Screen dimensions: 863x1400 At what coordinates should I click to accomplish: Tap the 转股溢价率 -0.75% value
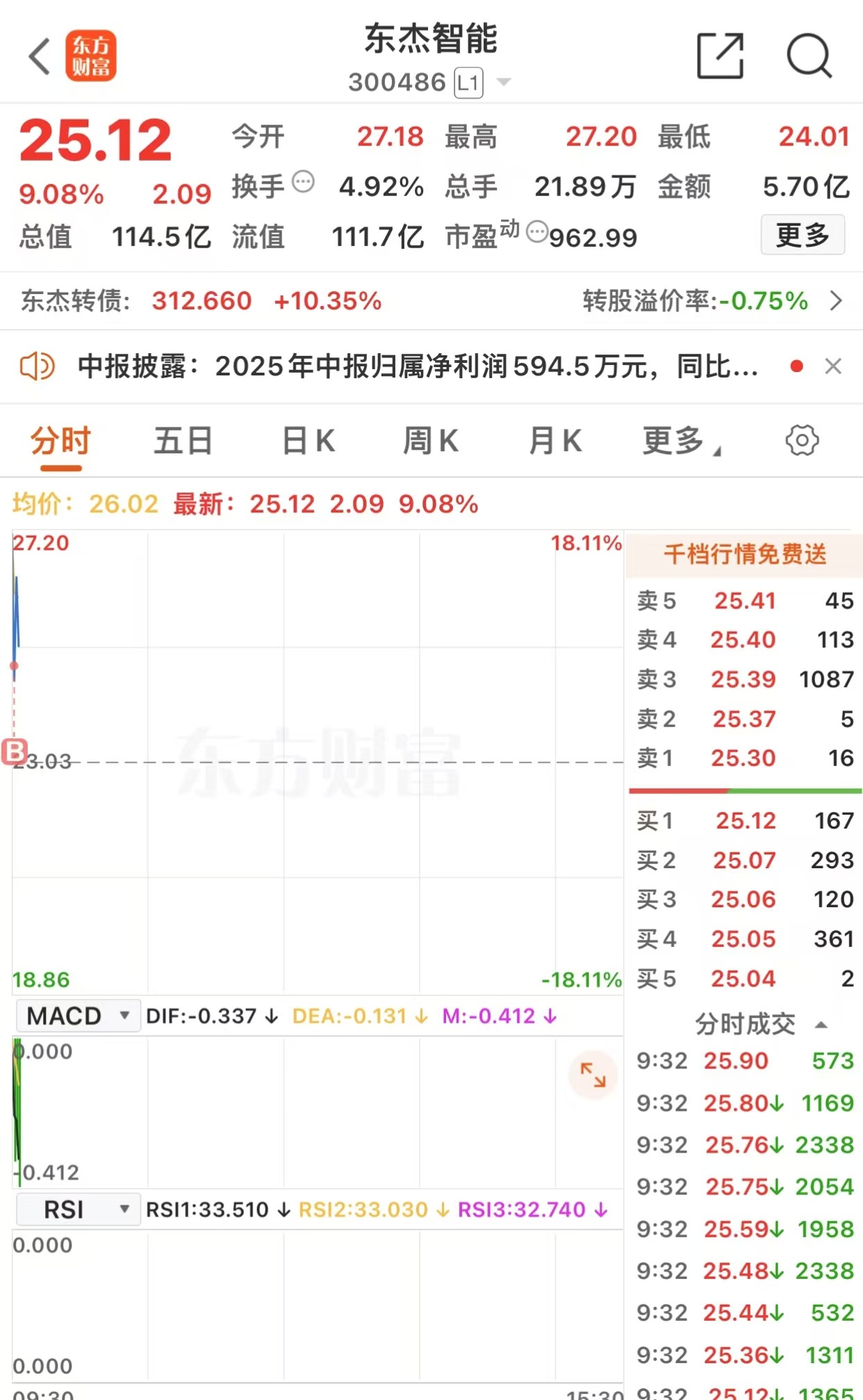point(764,301)
